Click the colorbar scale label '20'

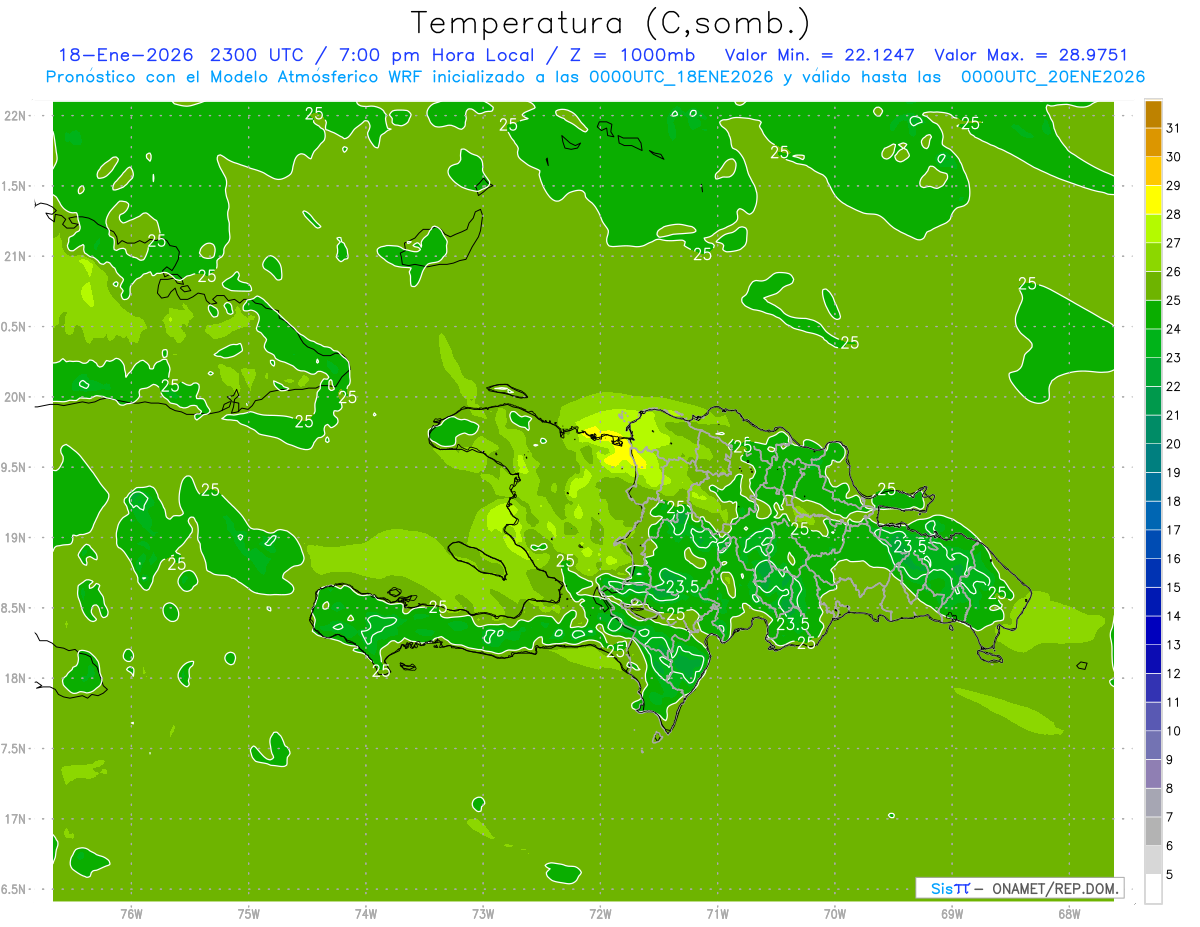tap(1174, 444)
